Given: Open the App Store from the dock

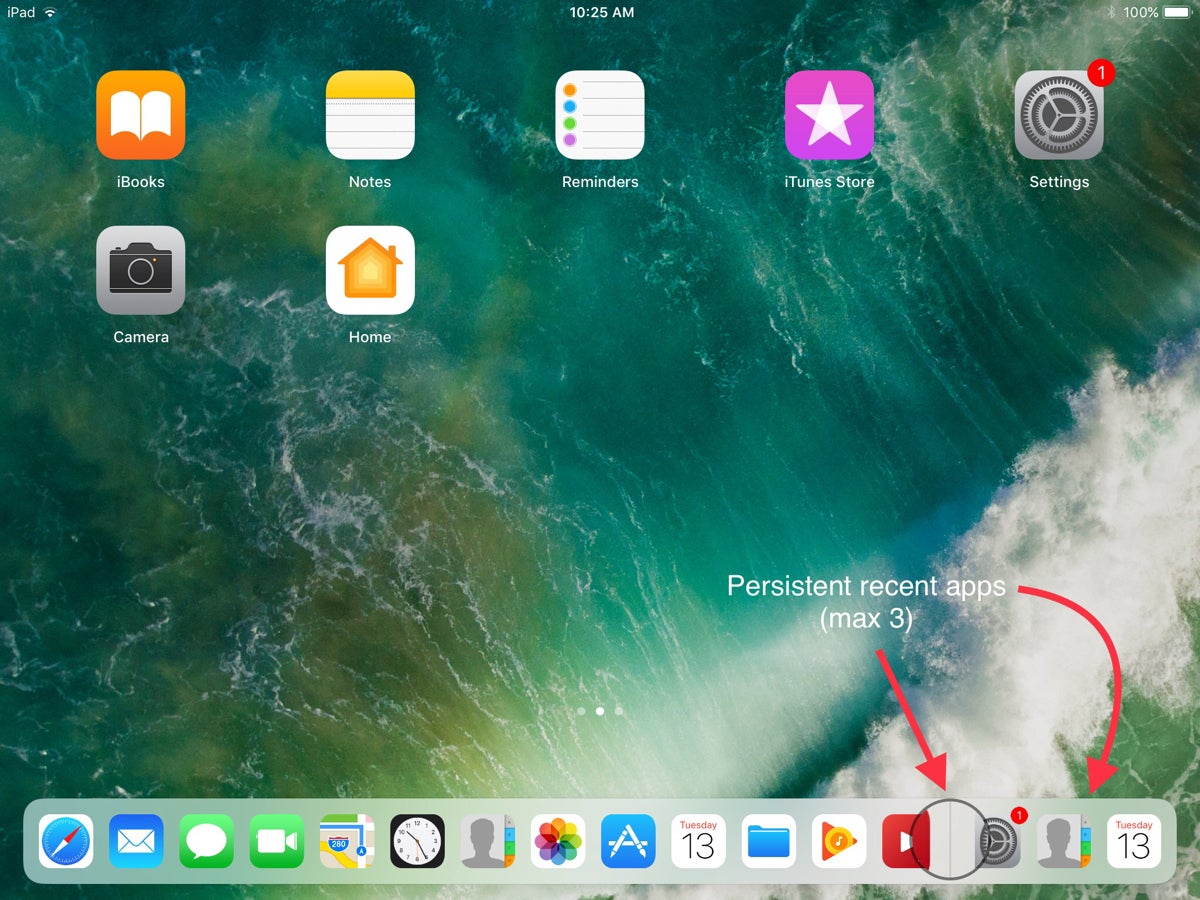Looking at the screenshot, I should [628, 841].
